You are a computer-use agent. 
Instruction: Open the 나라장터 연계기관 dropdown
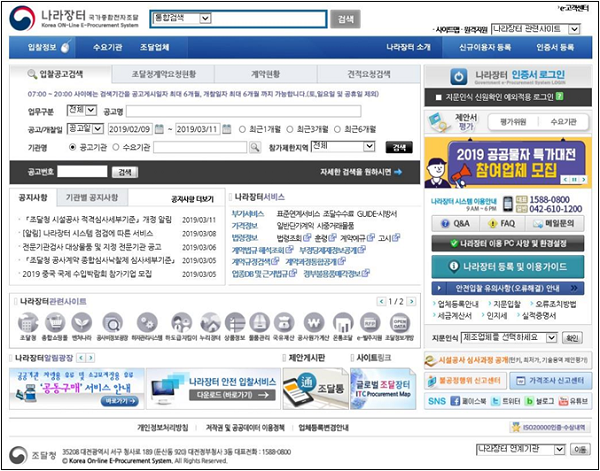pos(520,449)
